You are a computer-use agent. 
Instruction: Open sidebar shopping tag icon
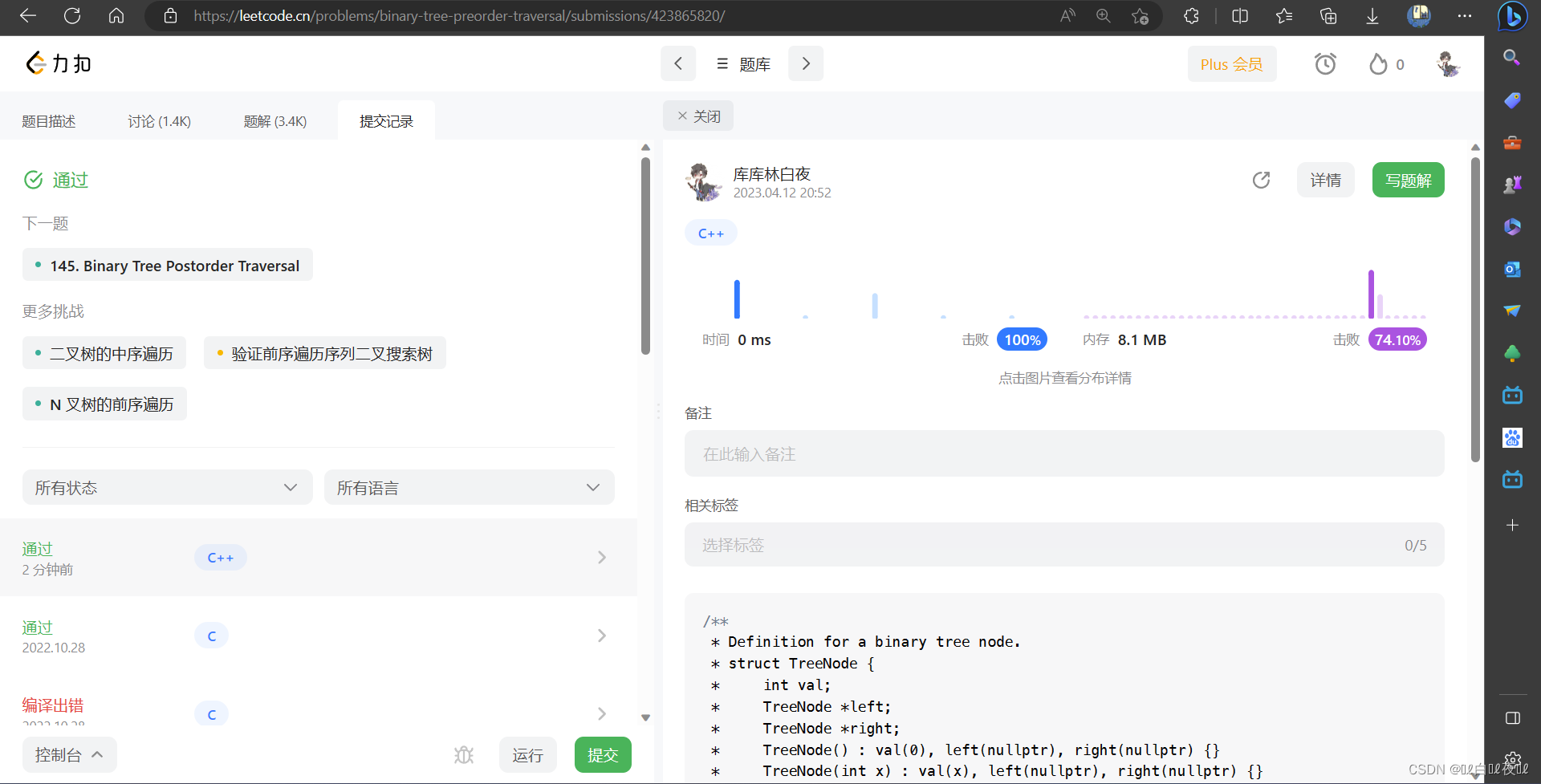[x=1512, y=100]
